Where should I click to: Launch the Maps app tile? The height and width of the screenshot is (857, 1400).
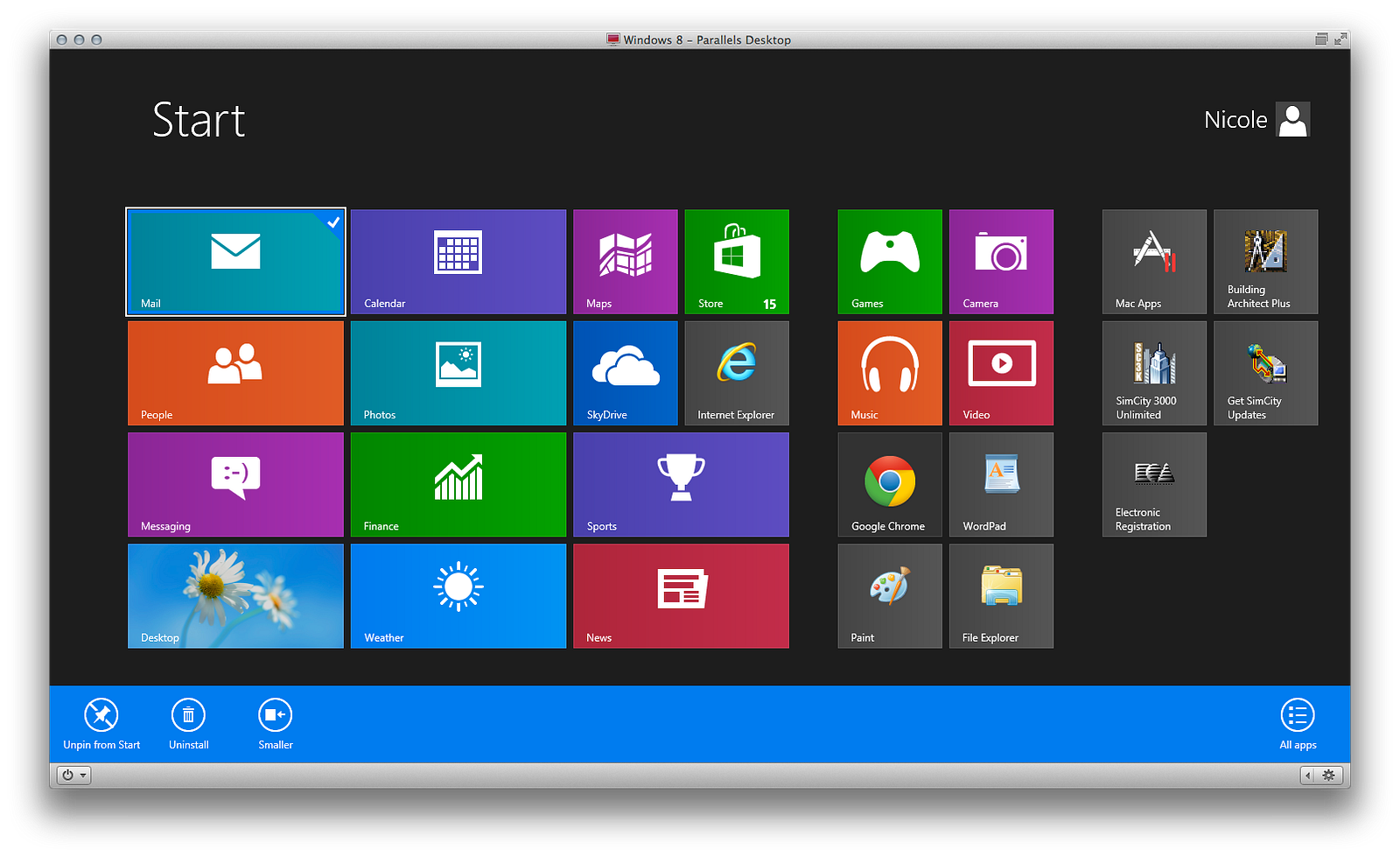click(626, 262)
